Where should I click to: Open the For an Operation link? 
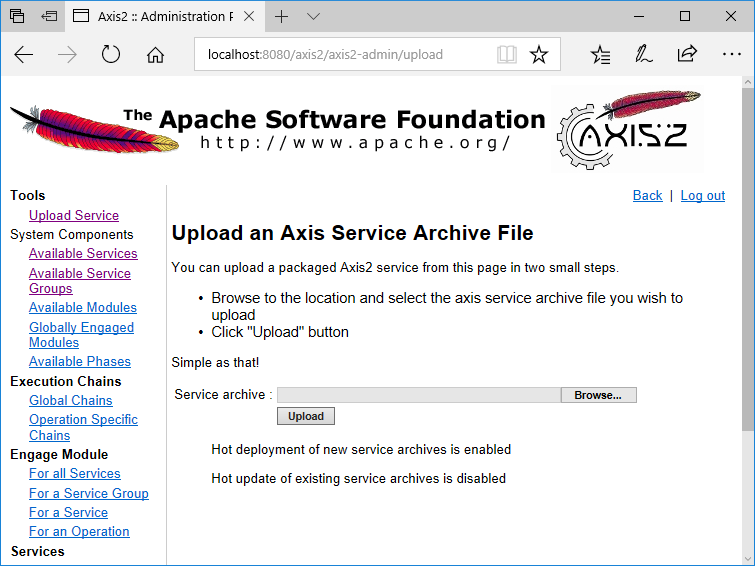point(79,531)
